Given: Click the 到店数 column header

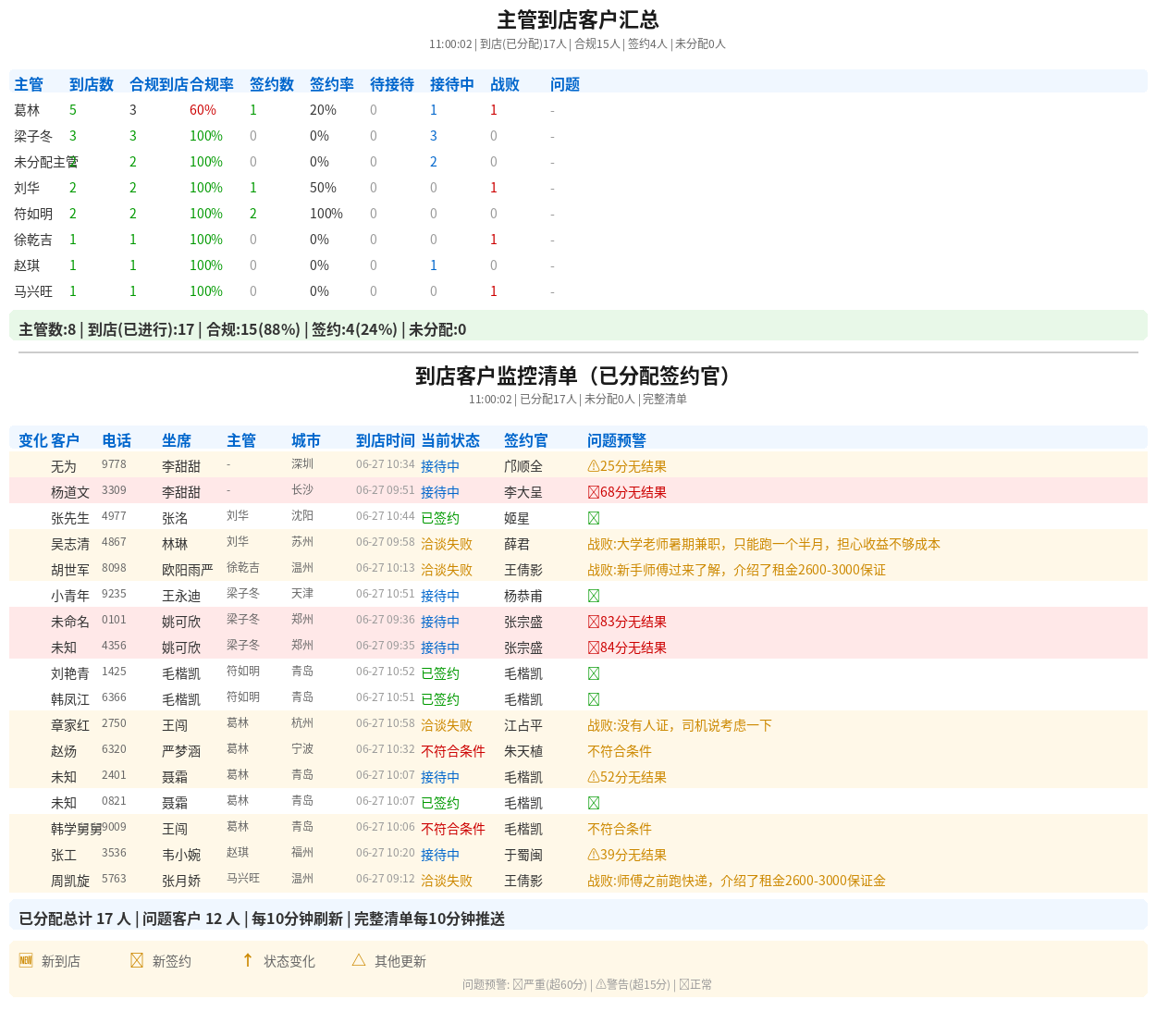Looking at the screenshot, I should [x=92, y=84].
